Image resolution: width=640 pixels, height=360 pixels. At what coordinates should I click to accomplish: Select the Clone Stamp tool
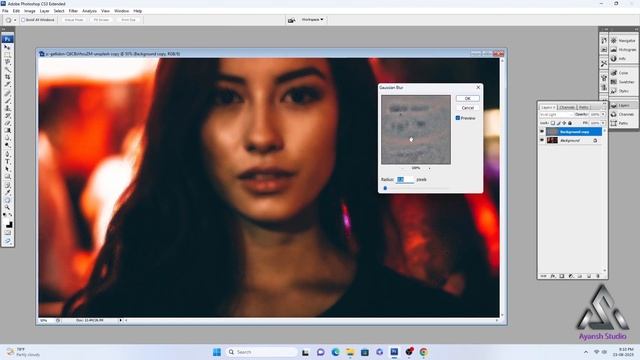[7, 108]
